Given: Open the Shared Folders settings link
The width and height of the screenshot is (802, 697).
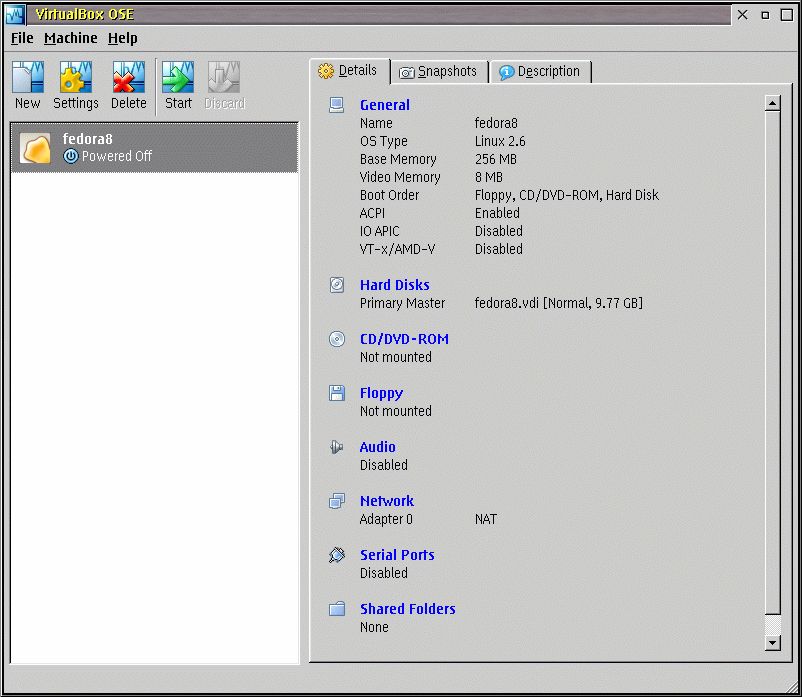Looking at the screenshot, I should pyautogui.click(x=408, y=609).
